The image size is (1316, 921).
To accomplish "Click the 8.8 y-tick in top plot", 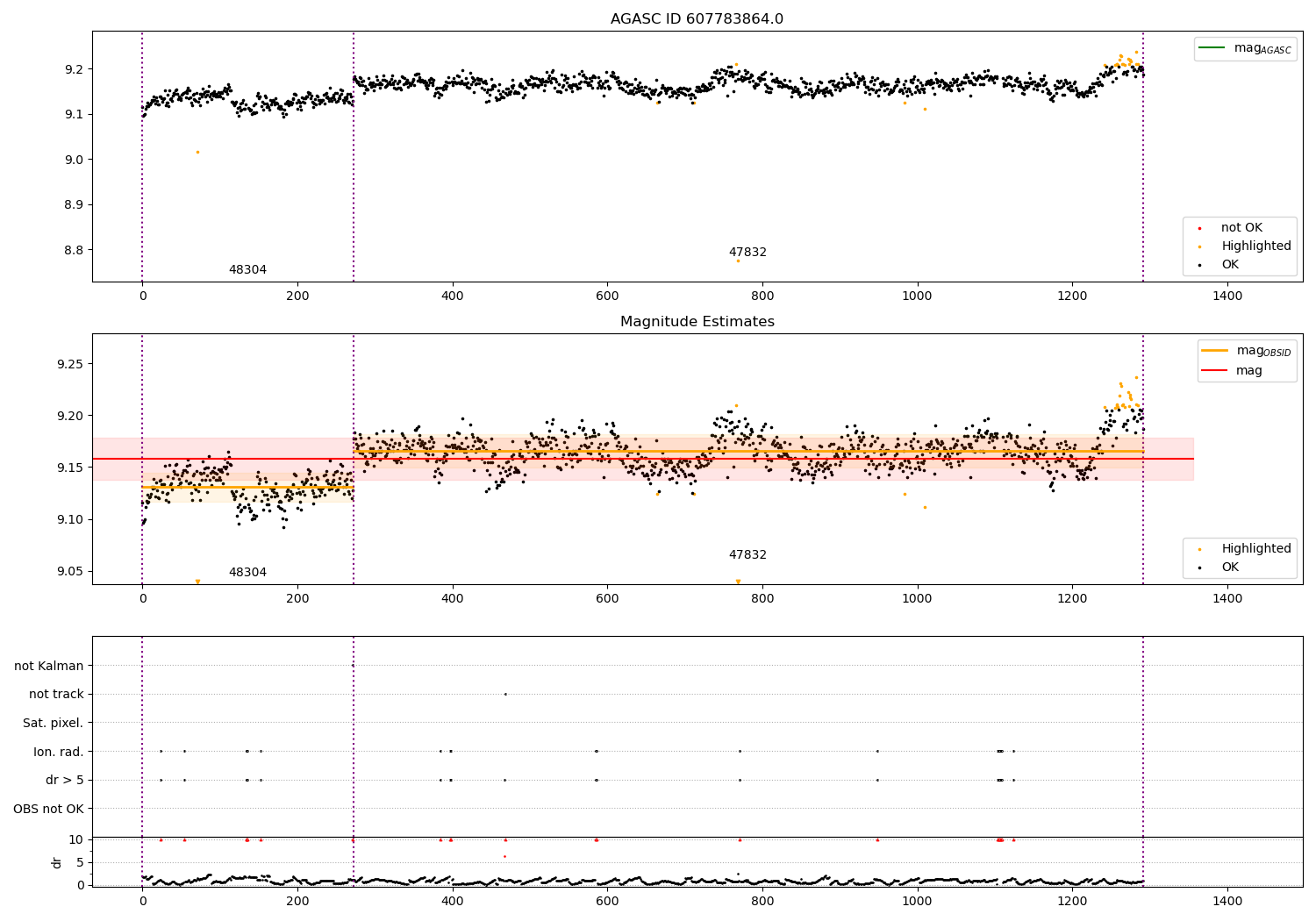I will click(75, 250).
